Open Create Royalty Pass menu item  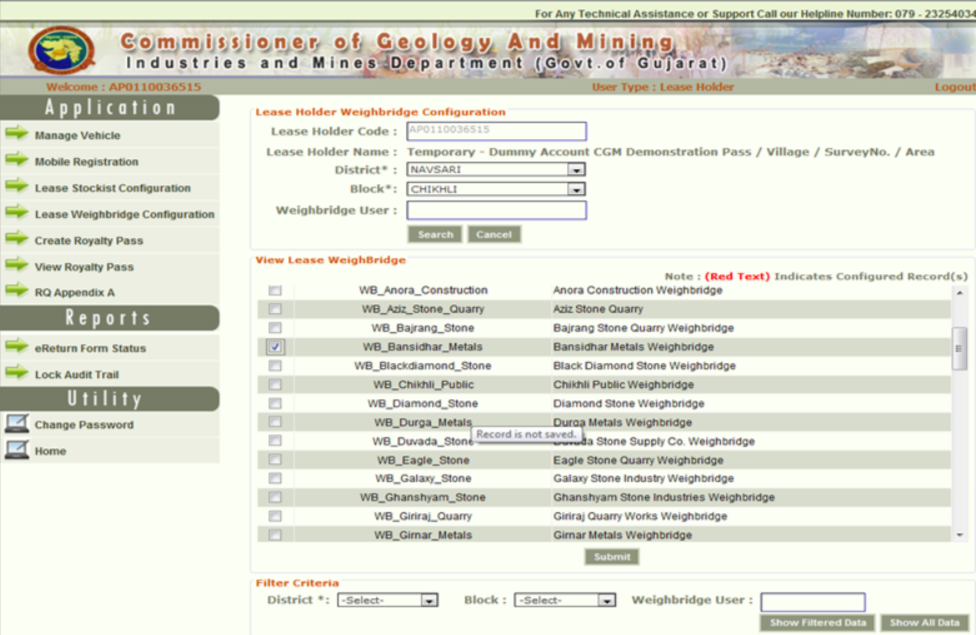click(88, 240)
